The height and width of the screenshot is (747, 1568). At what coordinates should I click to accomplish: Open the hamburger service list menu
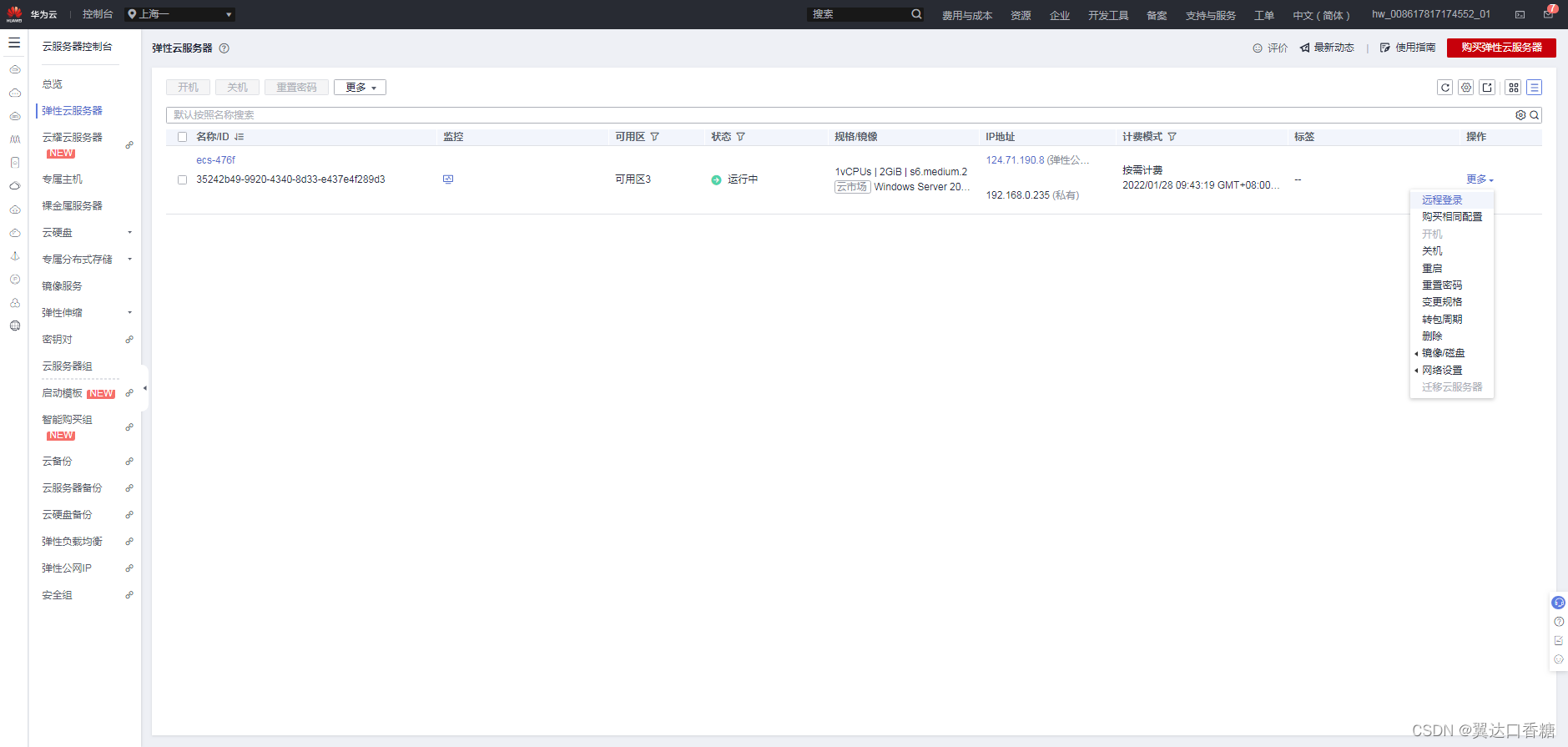[x=14, y=43]
